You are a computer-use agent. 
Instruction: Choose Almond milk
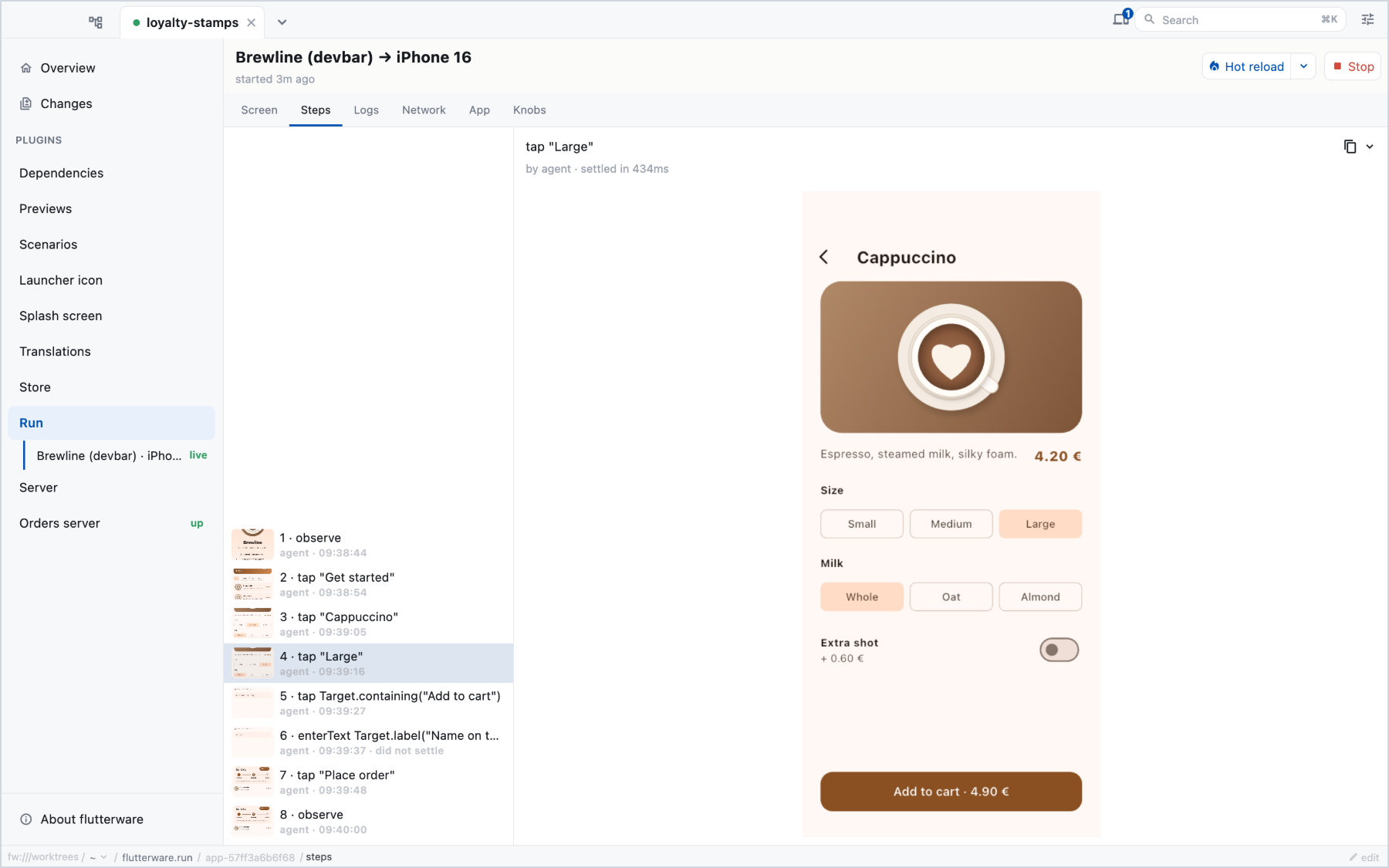tap(1040, 596)
